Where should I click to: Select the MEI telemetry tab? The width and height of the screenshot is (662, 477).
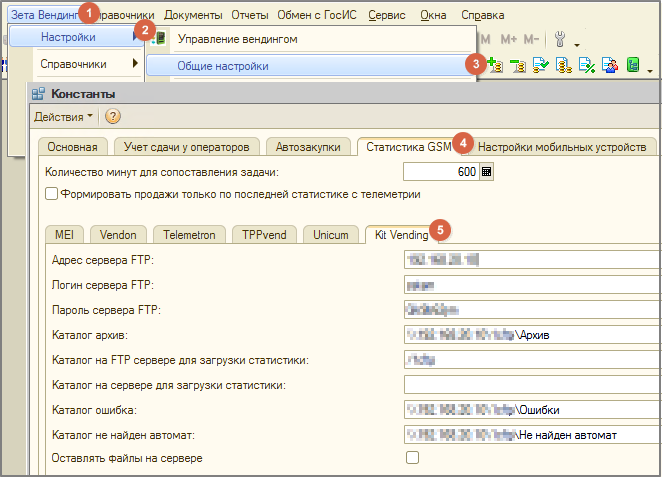pyautogui.click(x=64, y=235)
